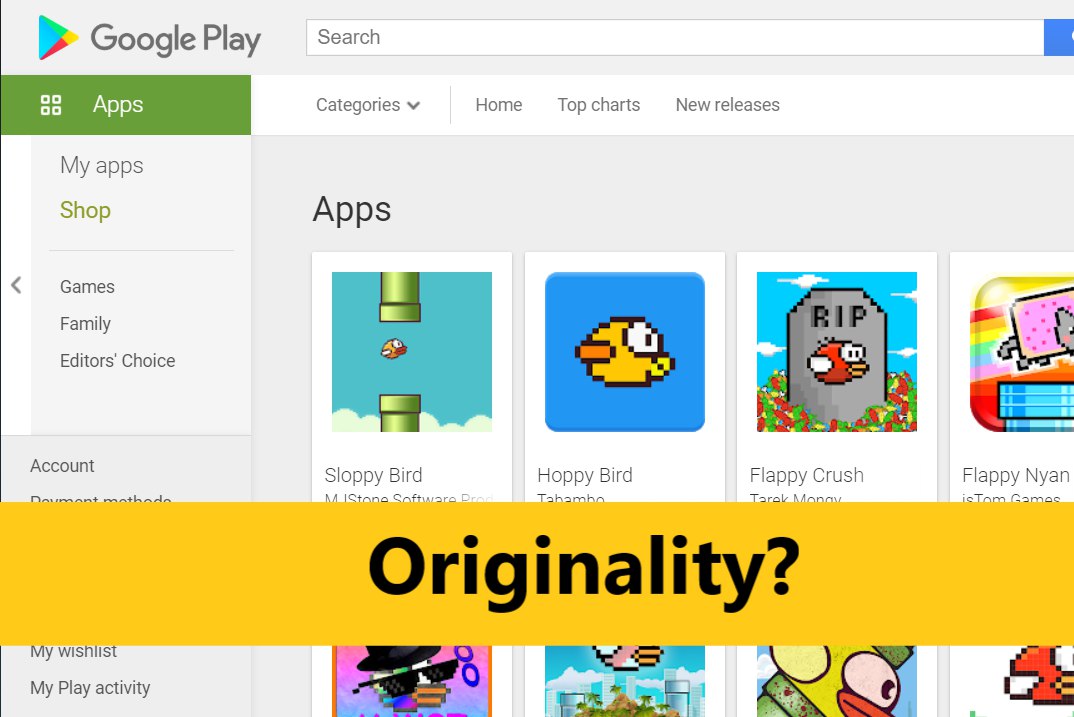Open the Account link
The height and width of the screenshot is (717, 1074).
tap(62, 466)
